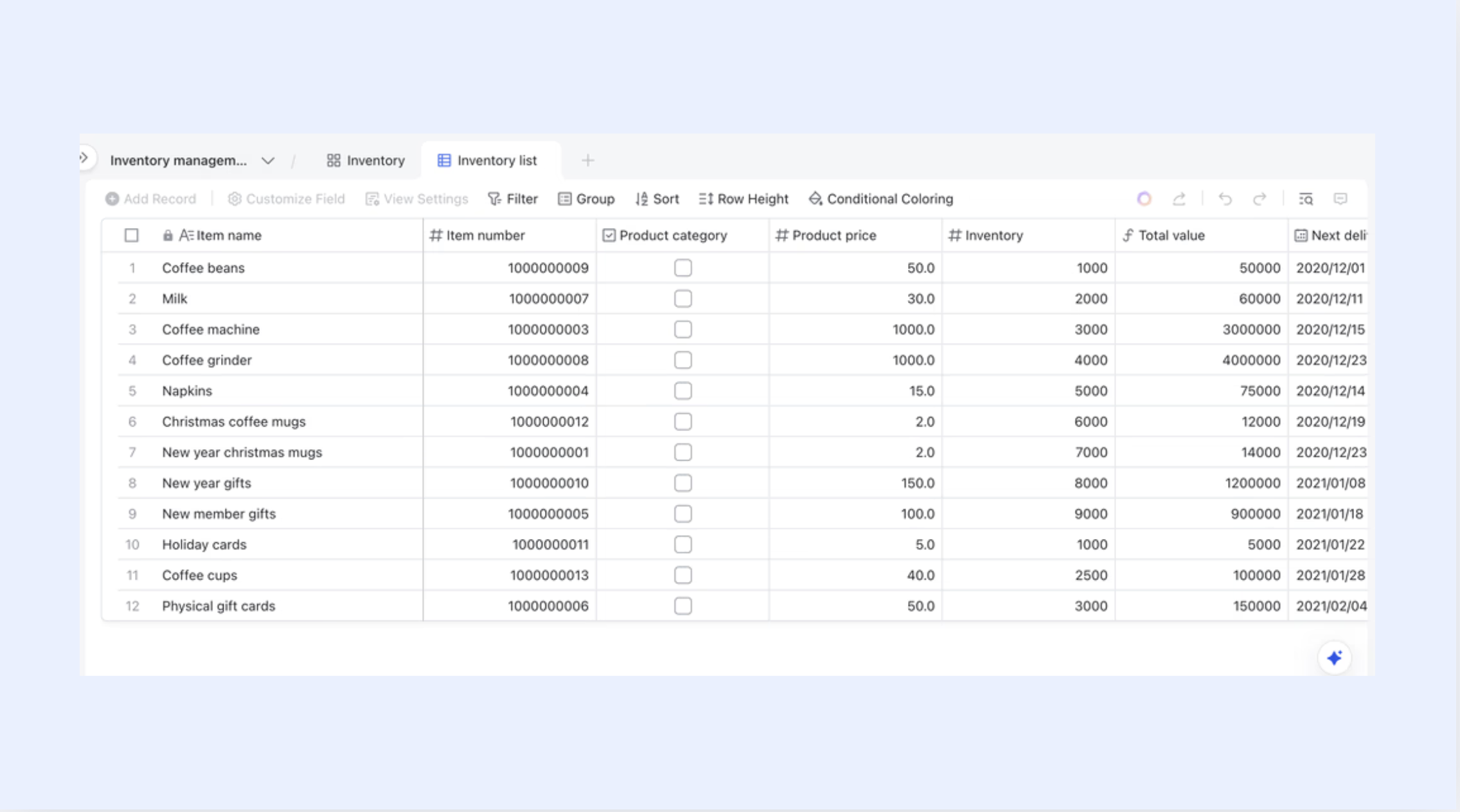Open Customize Field settings

coord(286,199)
